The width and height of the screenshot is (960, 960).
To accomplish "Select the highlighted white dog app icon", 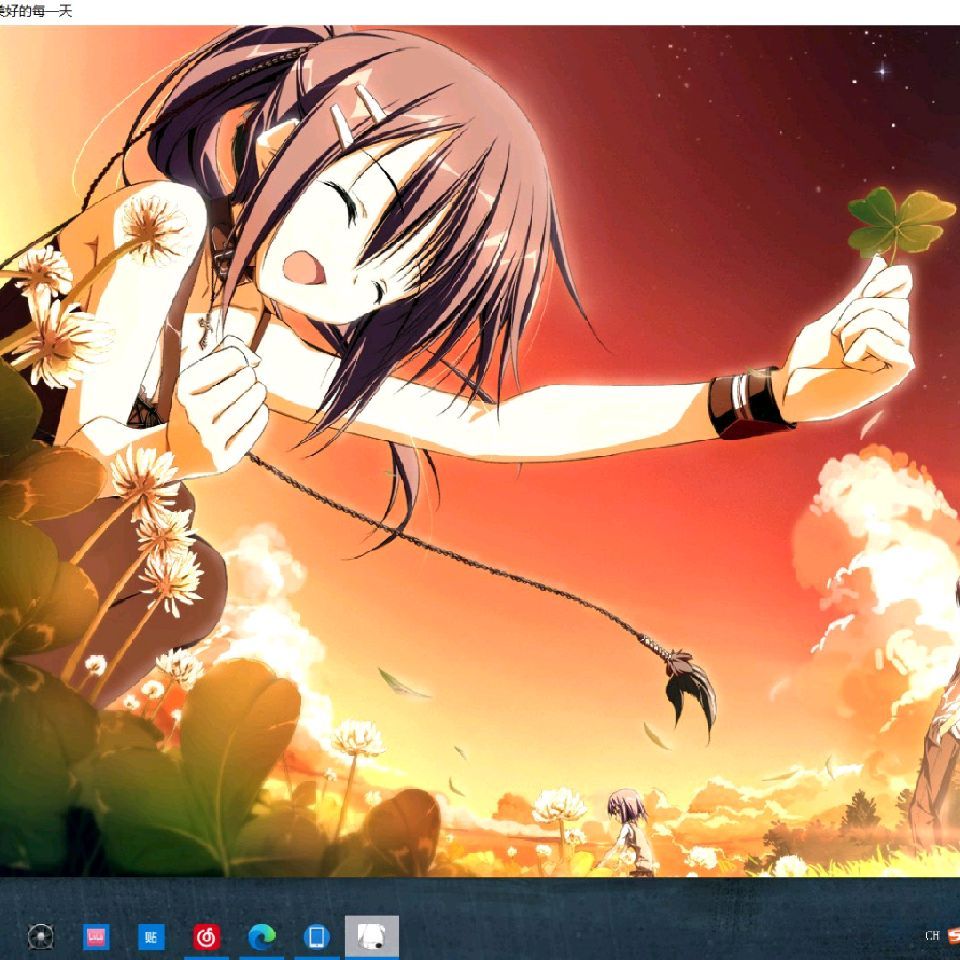I will click(372, 937).
